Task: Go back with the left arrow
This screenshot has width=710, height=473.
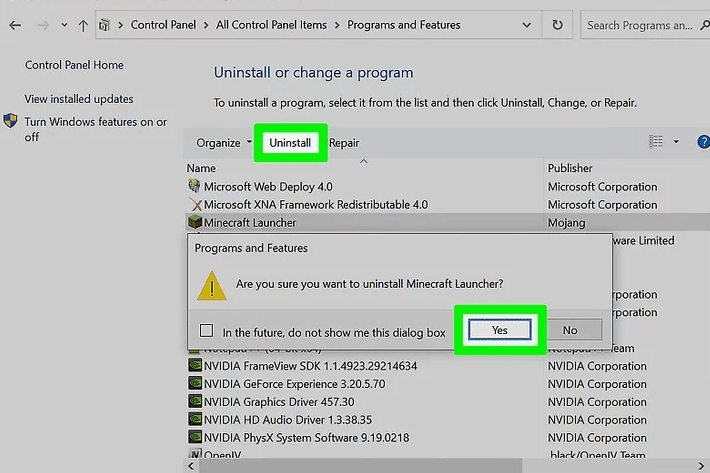Action: point(15,25)
